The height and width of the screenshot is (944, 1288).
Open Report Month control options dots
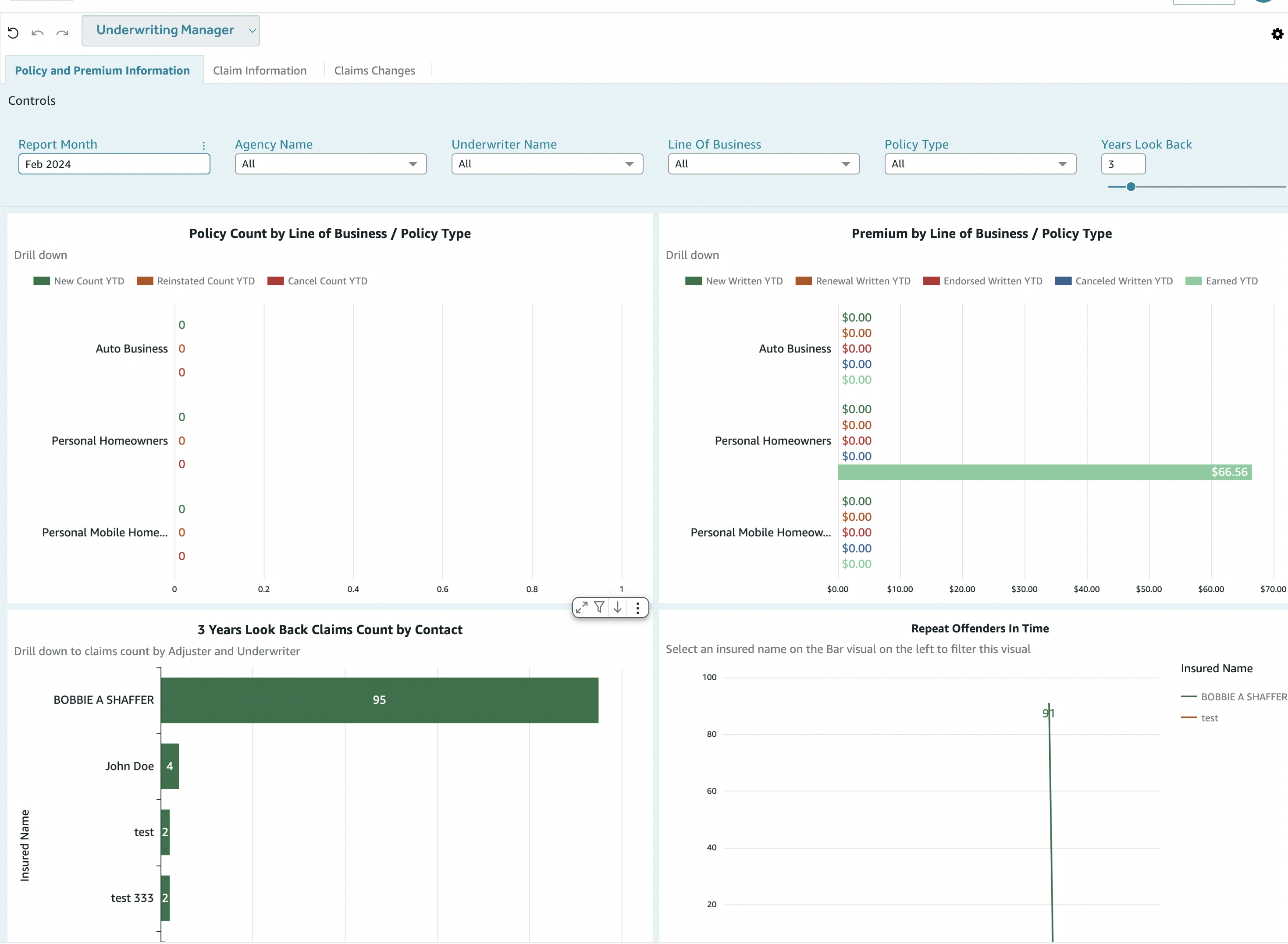203,146
